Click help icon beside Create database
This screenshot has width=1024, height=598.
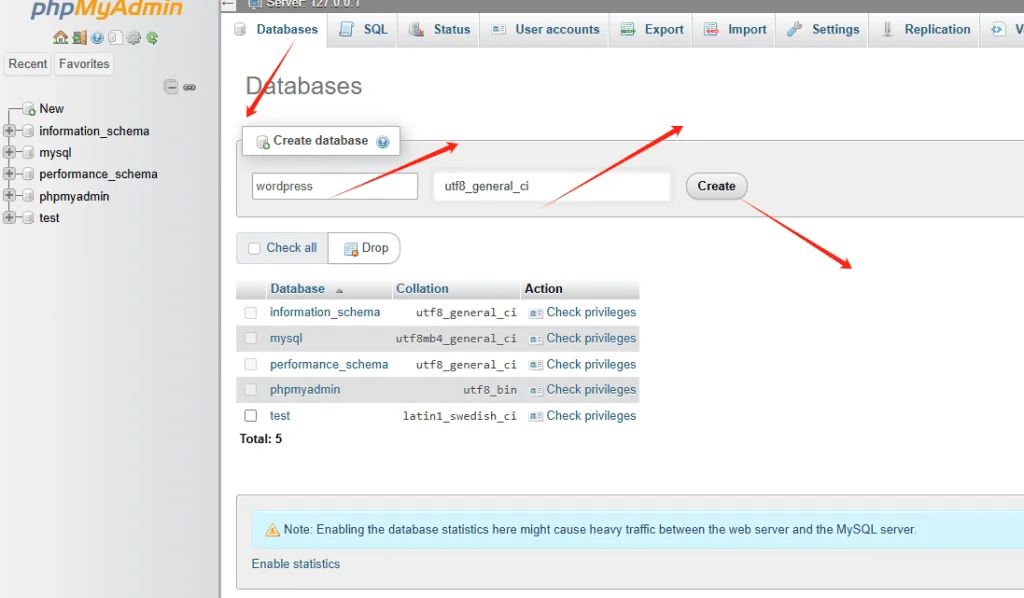point(382,142)
